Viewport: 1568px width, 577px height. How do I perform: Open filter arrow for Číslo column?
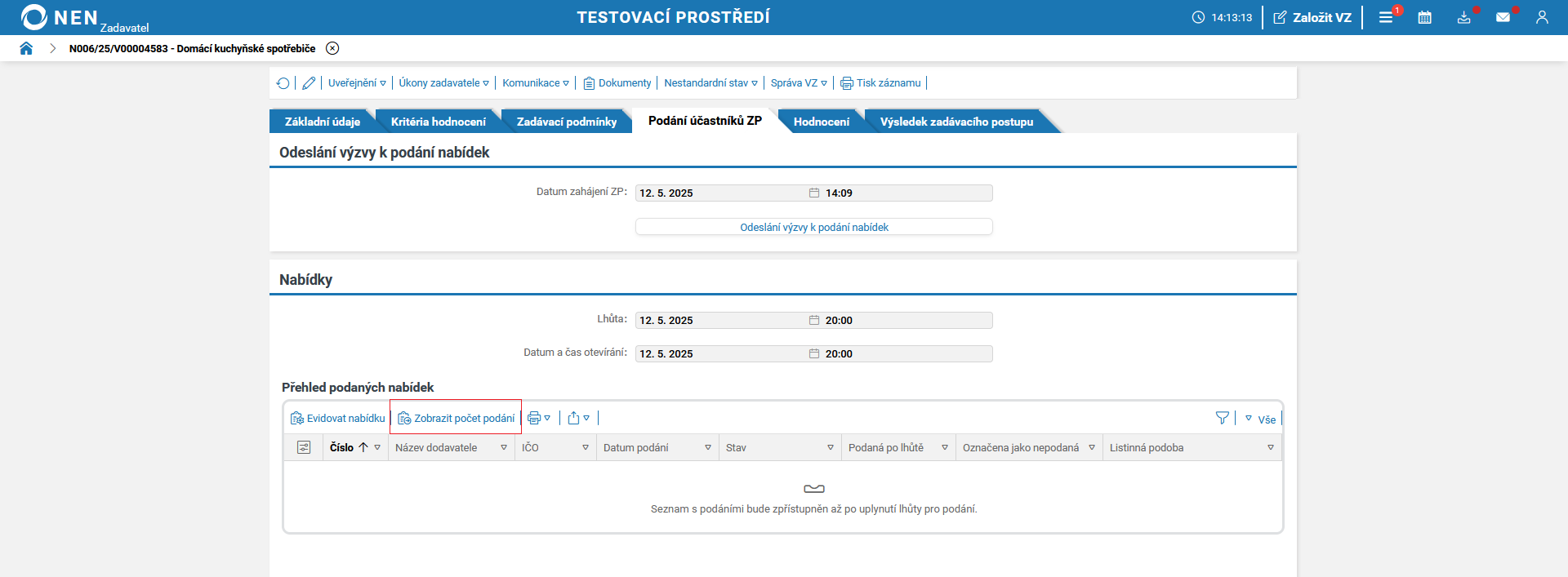tap(377, 447)
